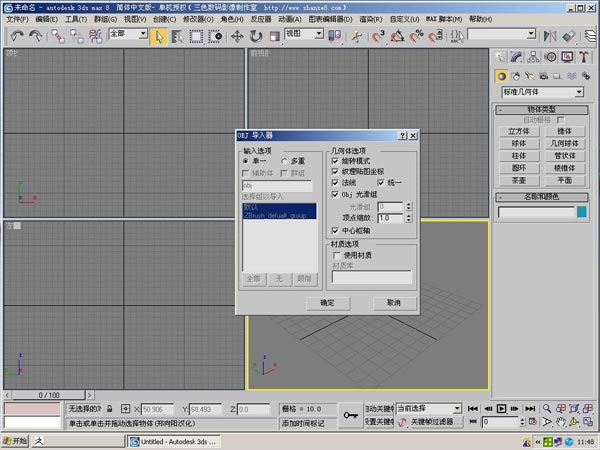Collapse the 物体类型 rollout
This screenshot has width=600, height=450.
pos(542,110)
